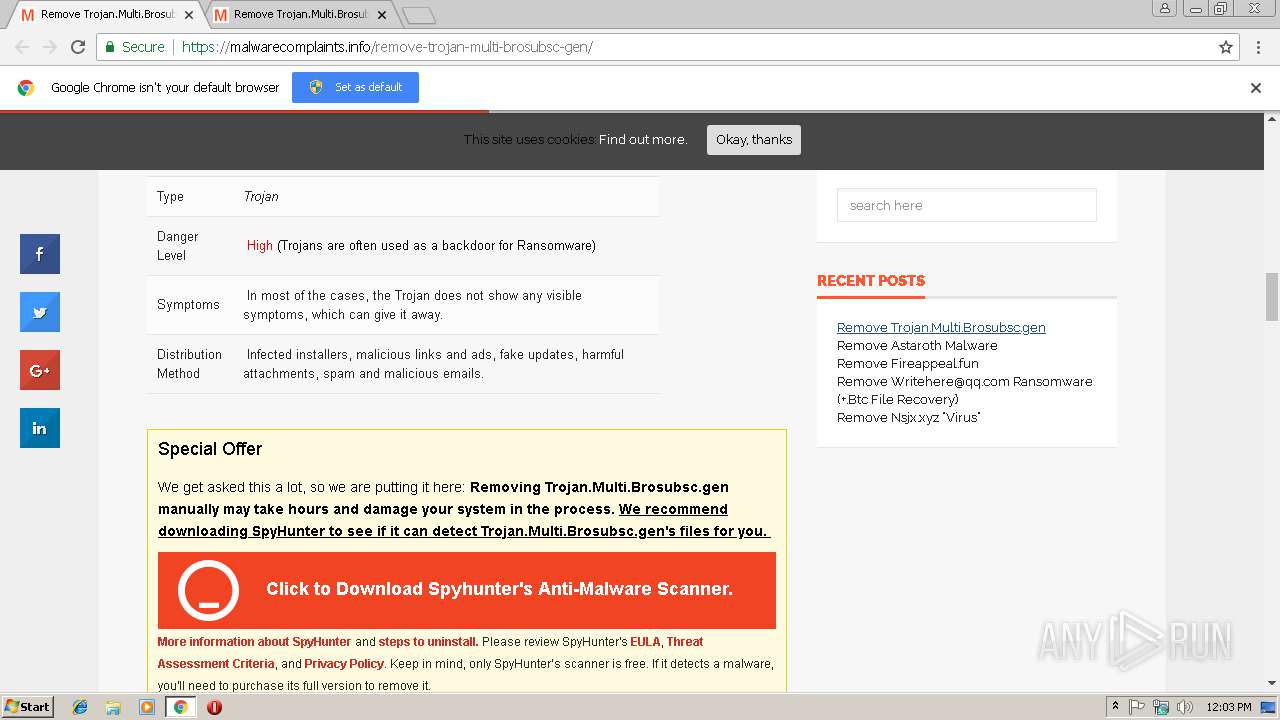Click scrollbar up arrow

(1272, 121)
